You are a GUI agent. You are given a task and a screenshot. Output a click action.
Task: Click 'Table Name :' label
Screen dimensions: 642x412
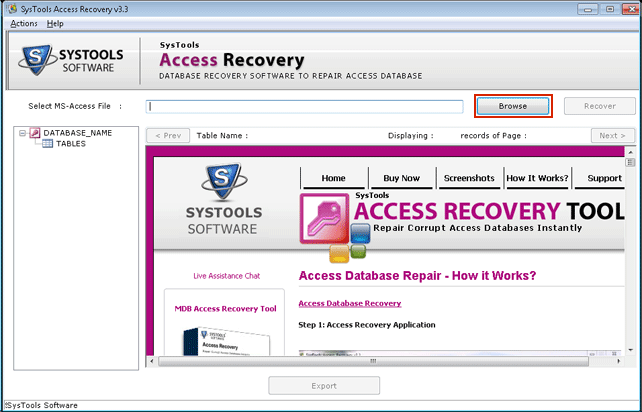tap(222, 136)
